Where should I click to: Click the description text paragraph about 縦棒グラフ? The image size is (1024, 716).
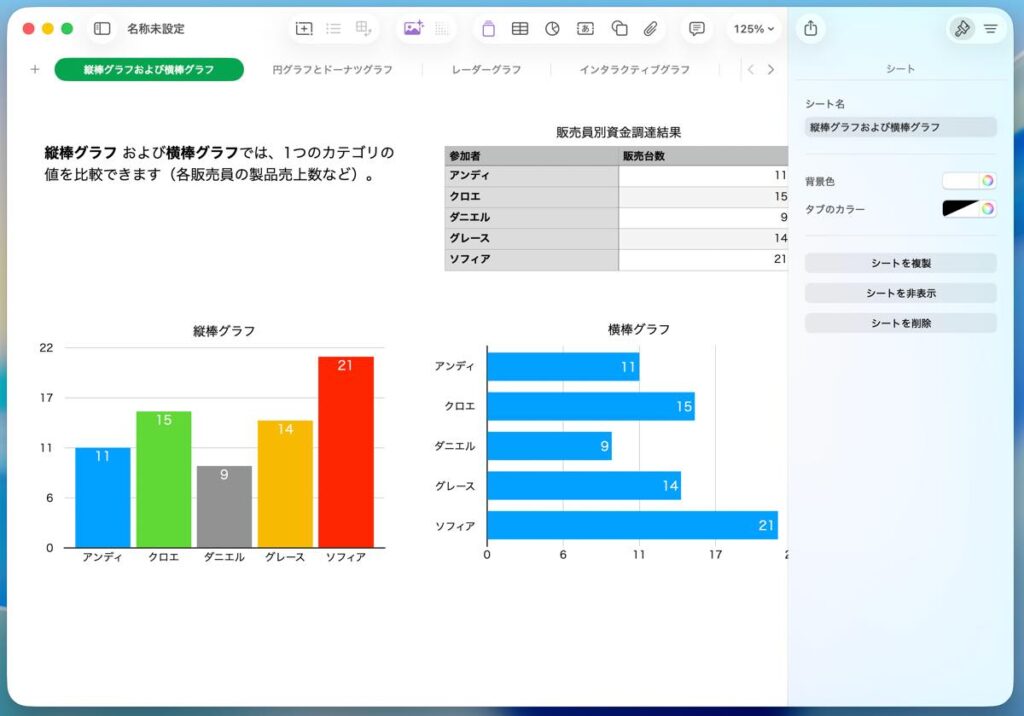pyautogui.click(x=219, y=163)
